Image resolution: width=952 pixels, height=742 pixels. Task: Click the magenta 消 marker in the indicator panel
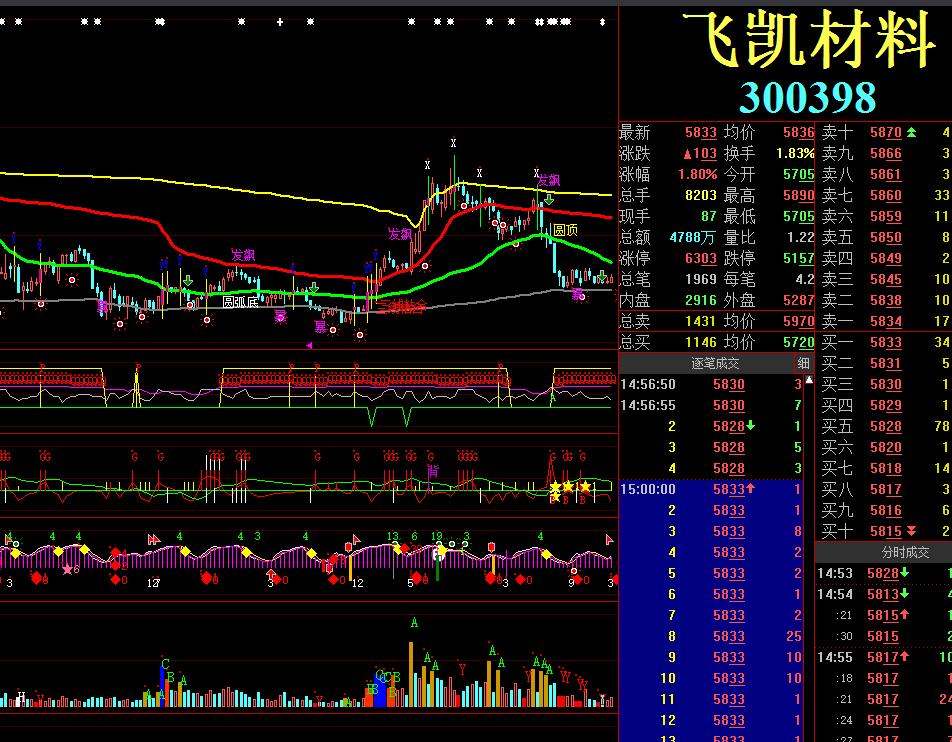433,471
